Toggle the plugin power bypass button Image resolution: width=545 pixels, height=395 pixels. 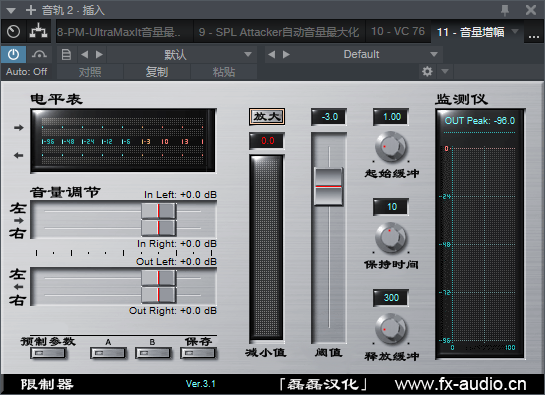[13, 54]
